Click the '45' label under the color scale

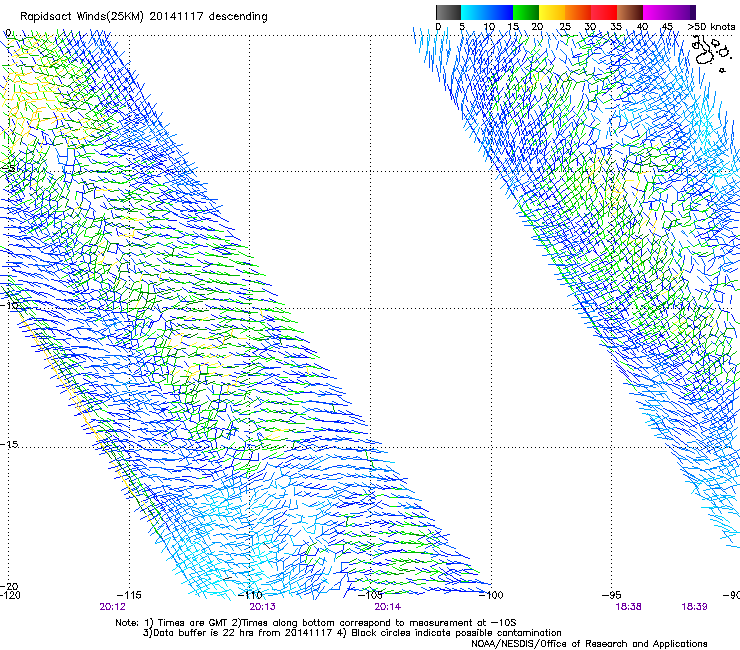667,27
